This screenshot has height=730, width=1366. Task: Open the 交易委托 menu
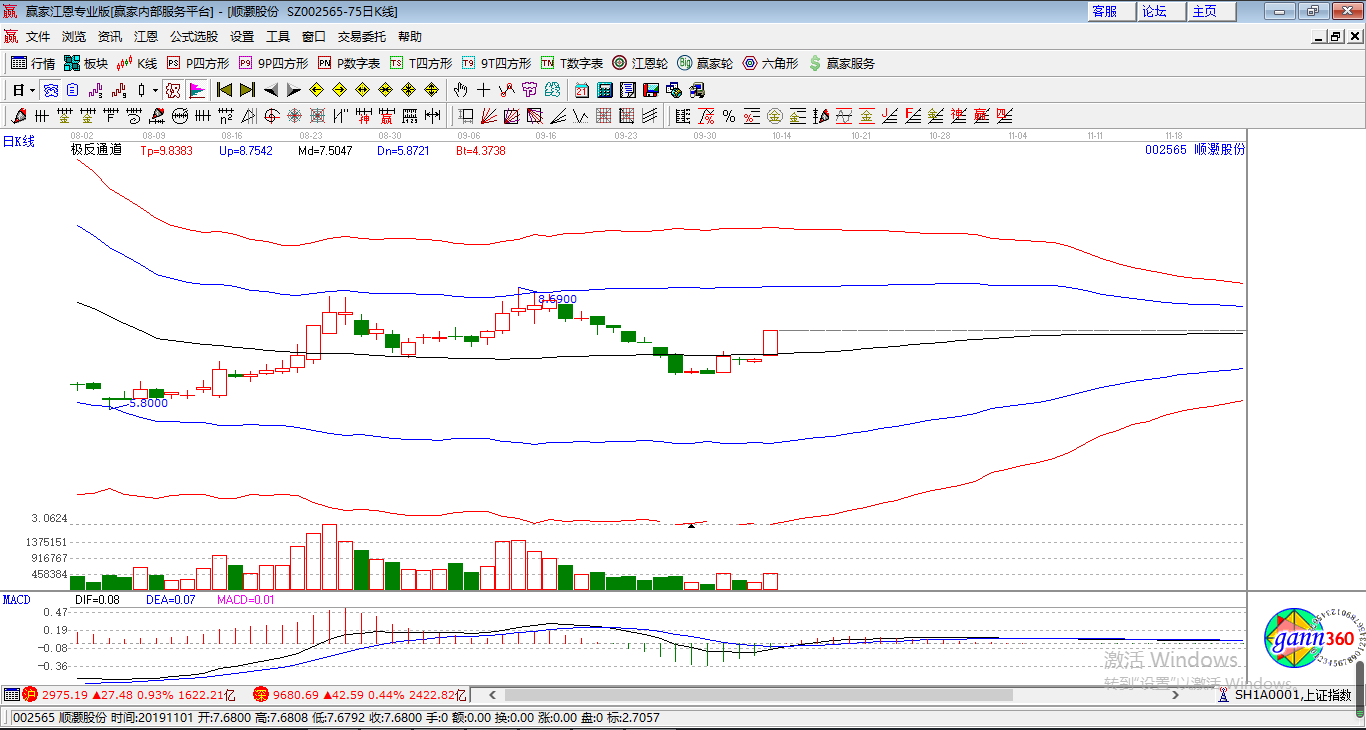[x=362, y=37]
